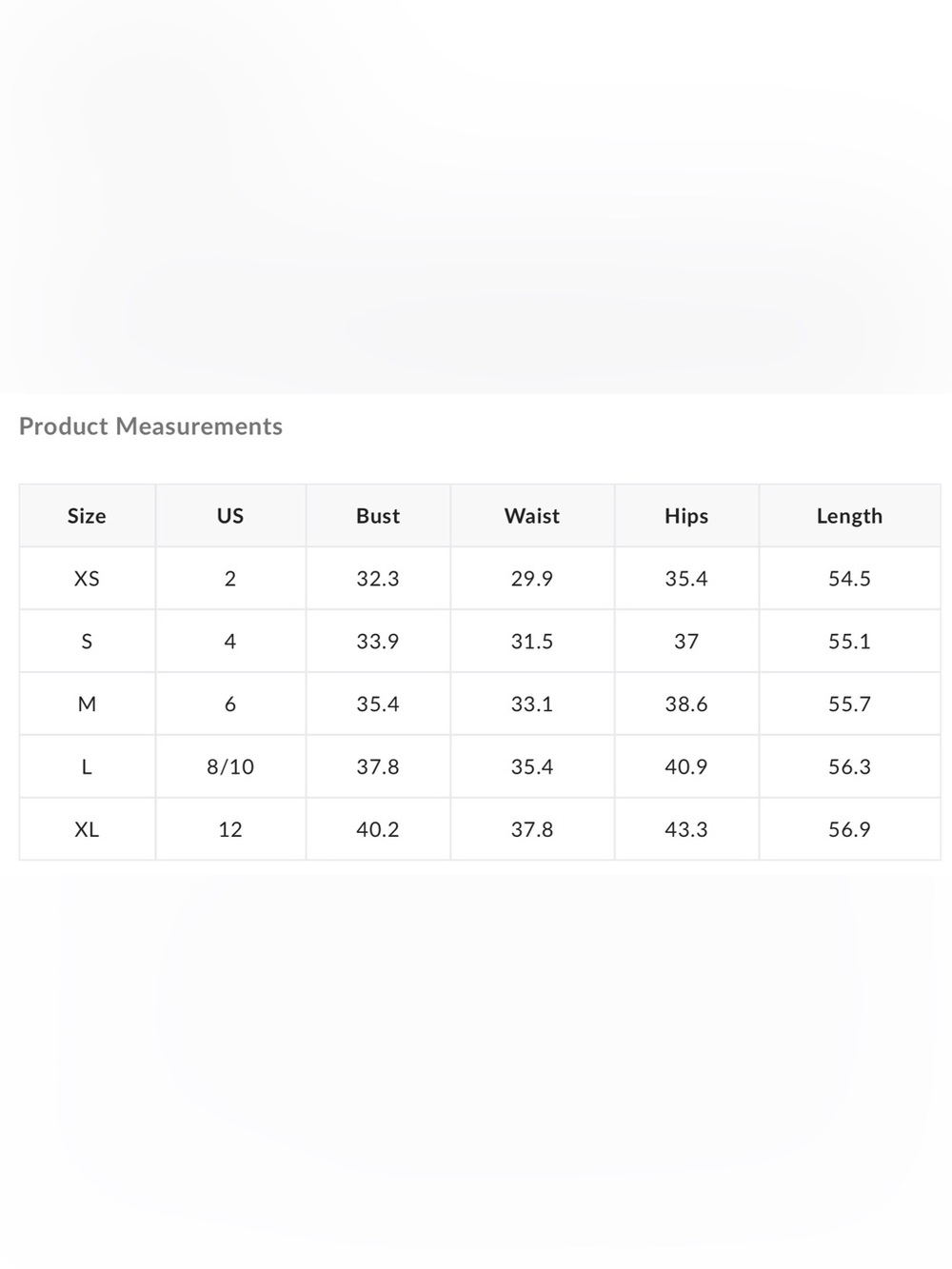Click the S size row label
This screenshot has height=1269, width=952.
click(87, 641)
